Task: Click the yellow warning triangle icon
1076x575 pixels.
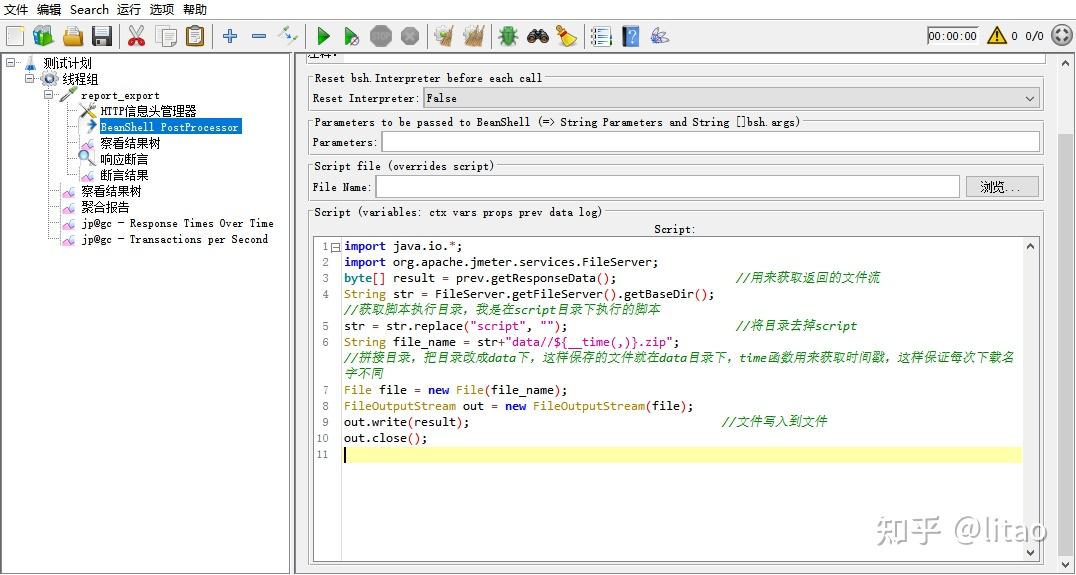Action: pyautogui.click(x=996, y=35)
